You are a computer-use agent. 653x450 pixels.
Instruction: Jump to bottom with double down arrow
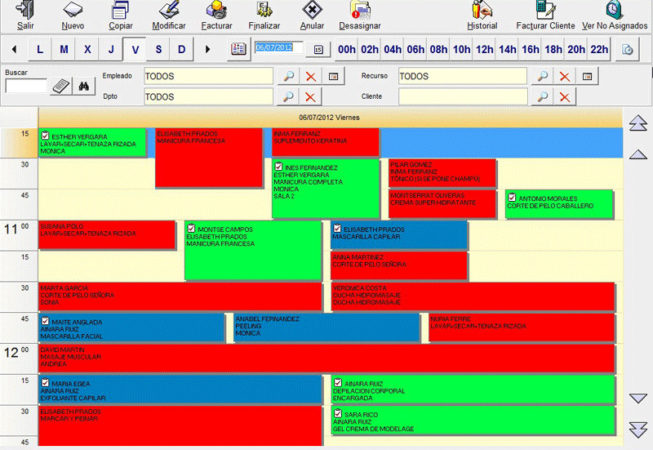point(638,430)
